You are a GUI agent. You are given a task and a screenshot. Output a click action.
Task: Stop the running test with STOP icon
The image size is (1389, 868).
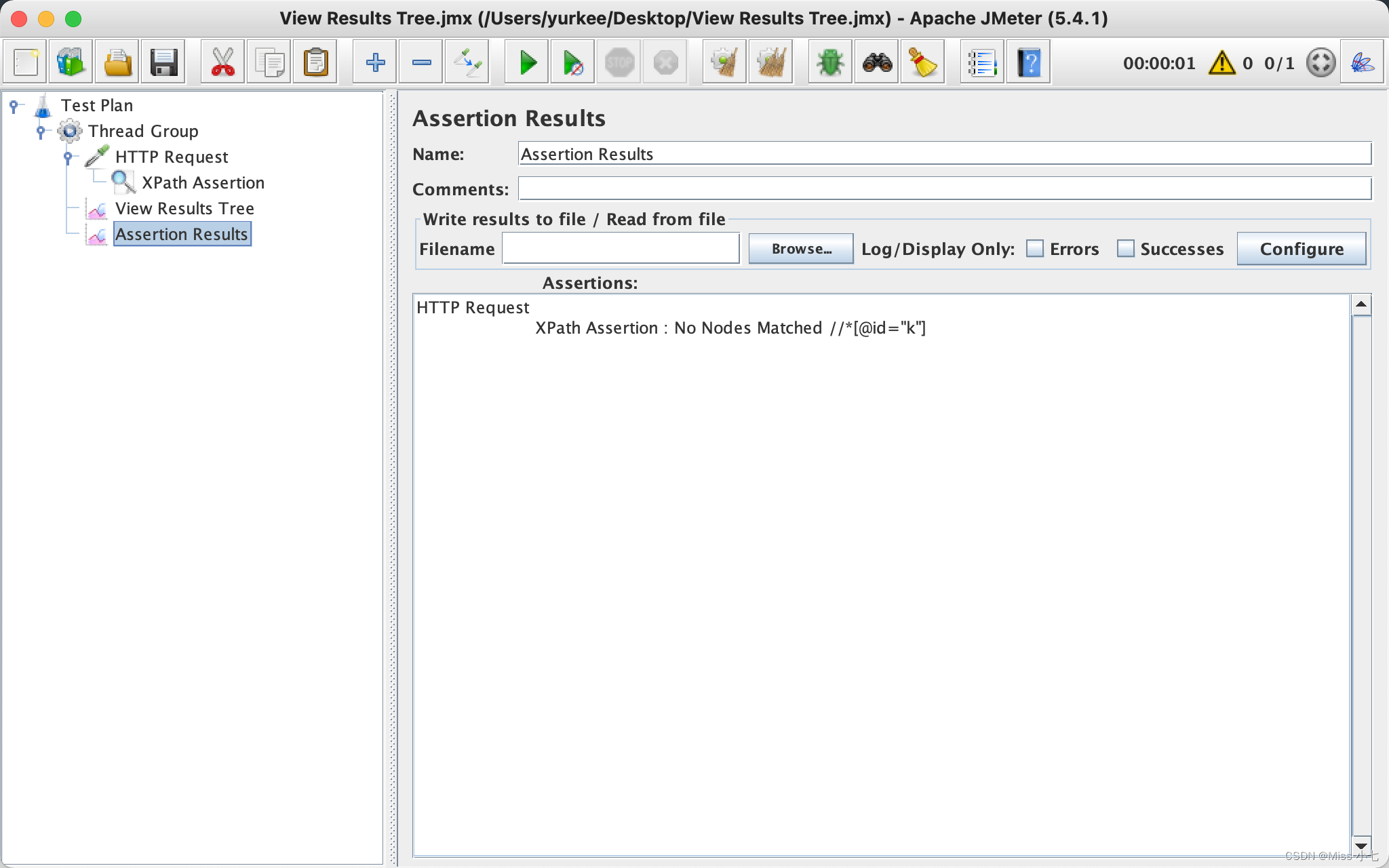[x=619, y=62]
